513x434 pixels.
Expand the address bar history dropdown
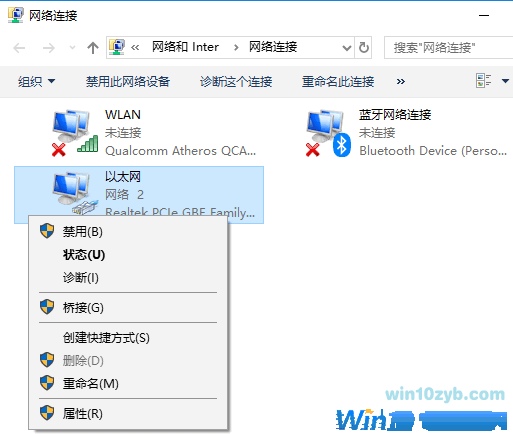click(347, 48)
